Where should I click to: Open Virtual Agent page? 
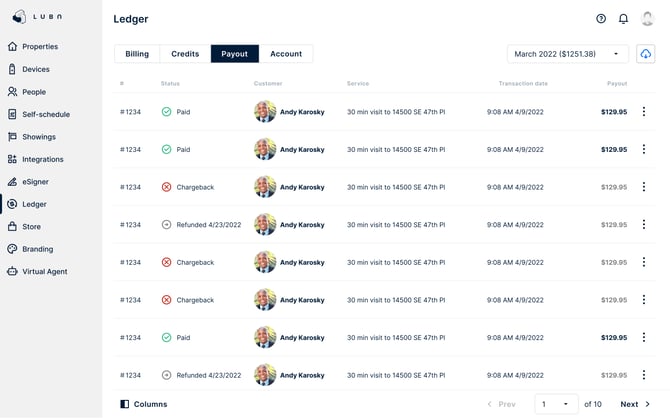[x=38, y=271]
